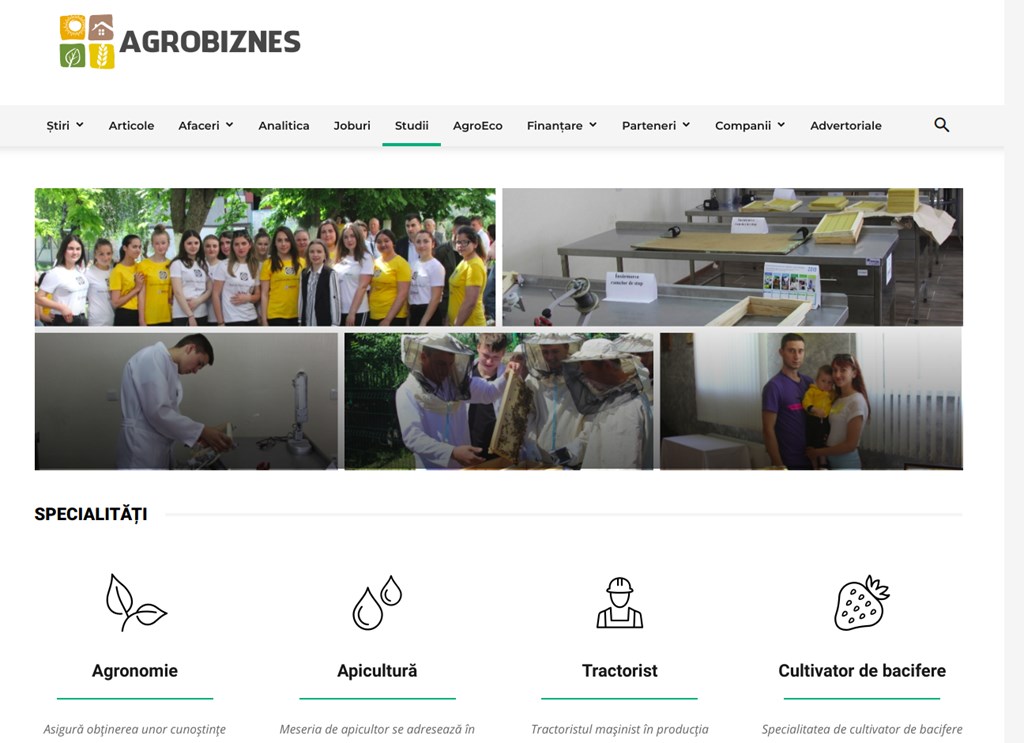This screenshot has height=743, width=1024.
Task: Click the Advertoriale link
Action: (846, 125)
